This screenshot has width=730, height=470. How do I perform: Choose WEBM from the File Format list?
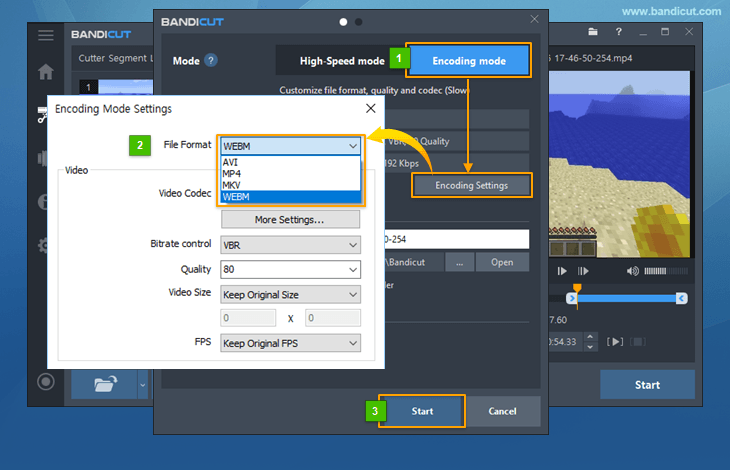[x=291, y=197]
